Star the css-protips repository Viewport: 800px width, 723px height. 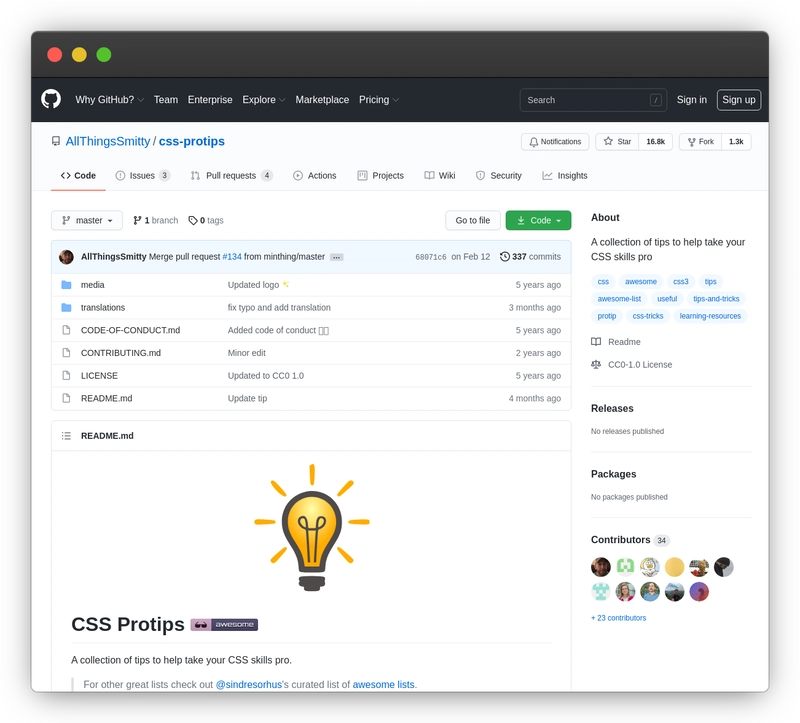coord(617,142)
